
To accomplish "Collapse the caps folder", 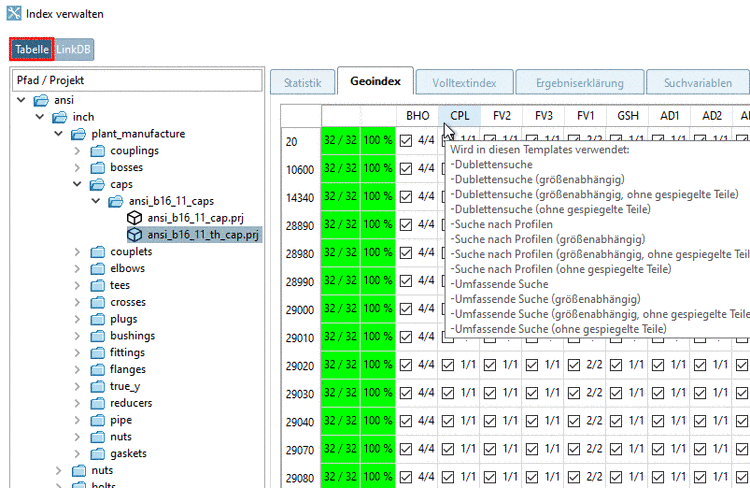I will coord(77,185).
